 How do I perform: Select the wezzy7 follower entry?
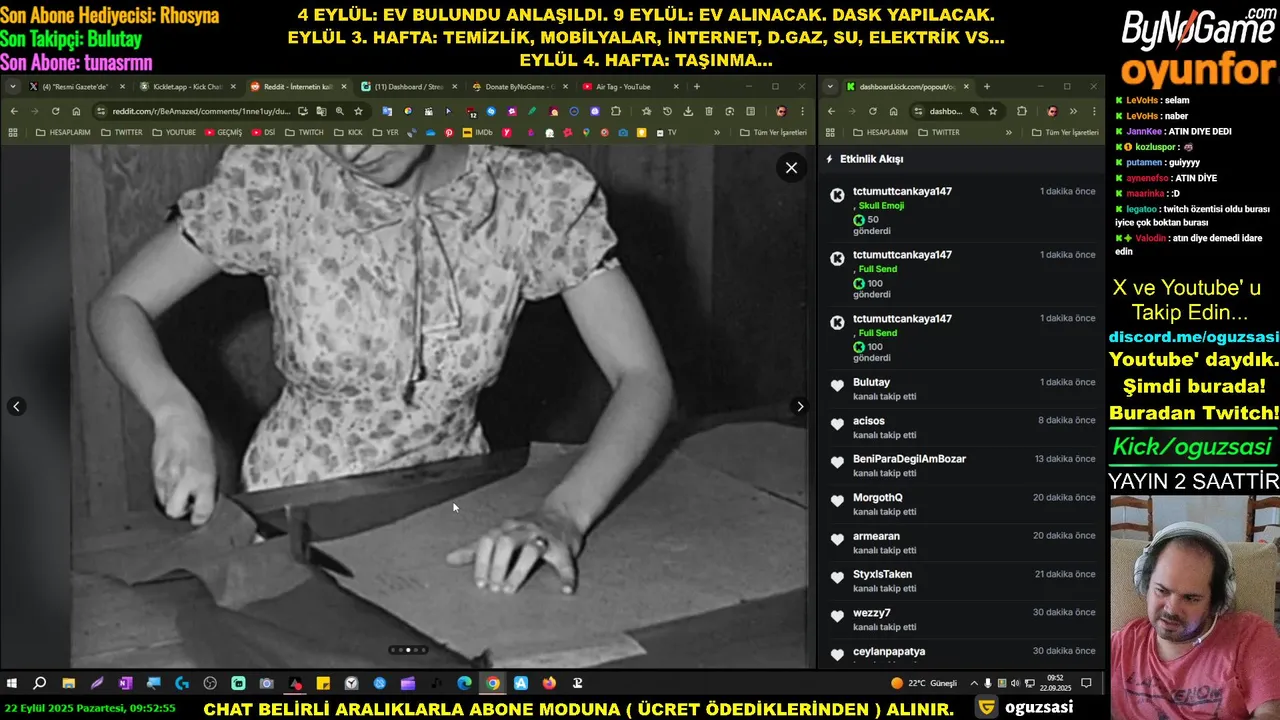coord(962,620)
